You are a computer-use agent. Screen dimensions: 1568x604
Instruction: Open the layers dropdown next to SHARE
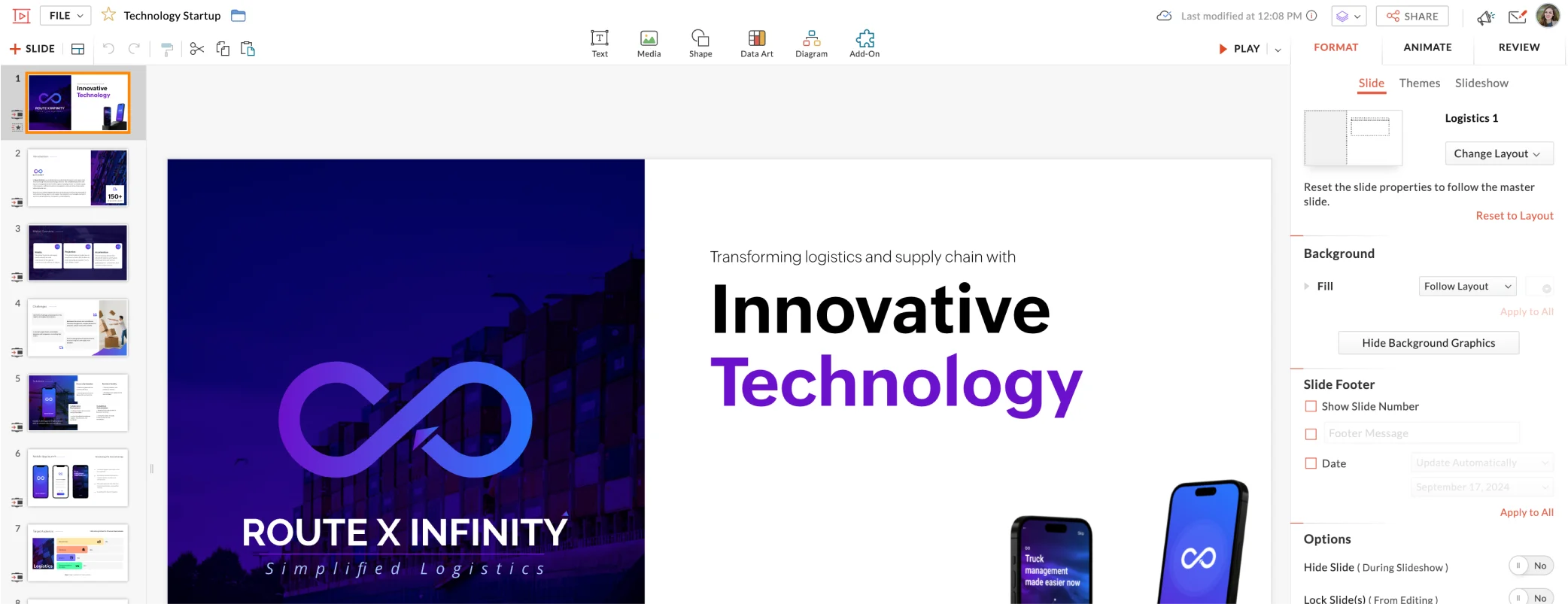point(1348,16)
